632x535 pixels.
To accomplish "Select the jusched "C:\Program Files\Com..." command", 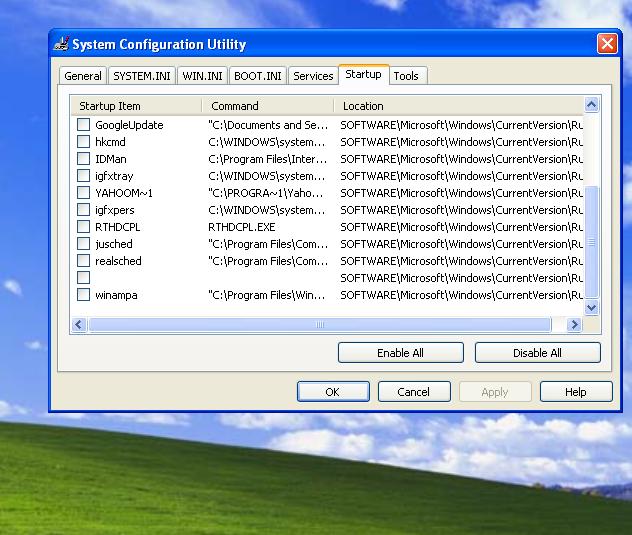I will click(268, 244).
